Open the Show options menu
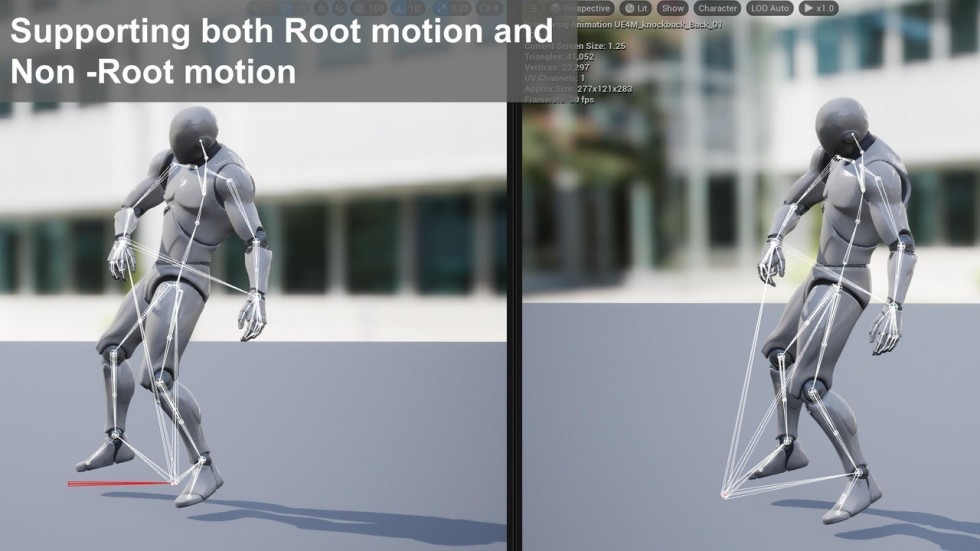This screenshot has width=980, height=551. pyautogui.click(x=672, y=8)
